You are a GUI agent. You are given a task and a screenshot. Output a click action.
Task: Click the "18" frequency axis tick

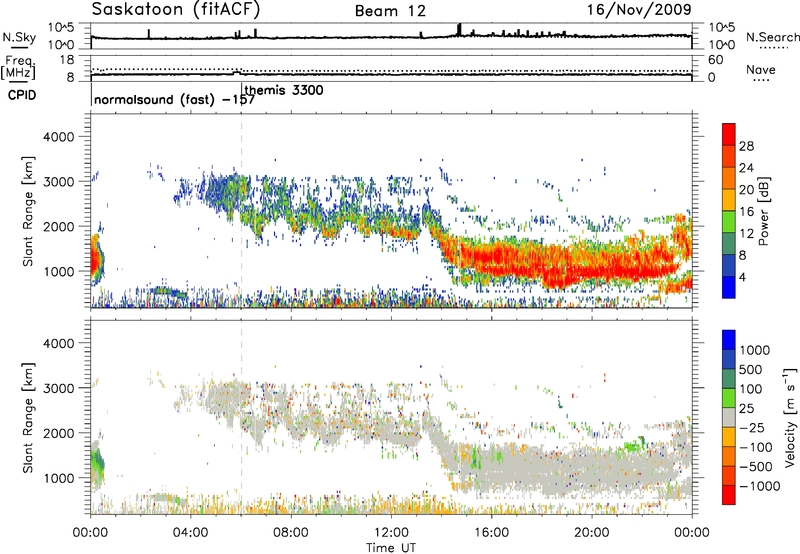[67, 60]
